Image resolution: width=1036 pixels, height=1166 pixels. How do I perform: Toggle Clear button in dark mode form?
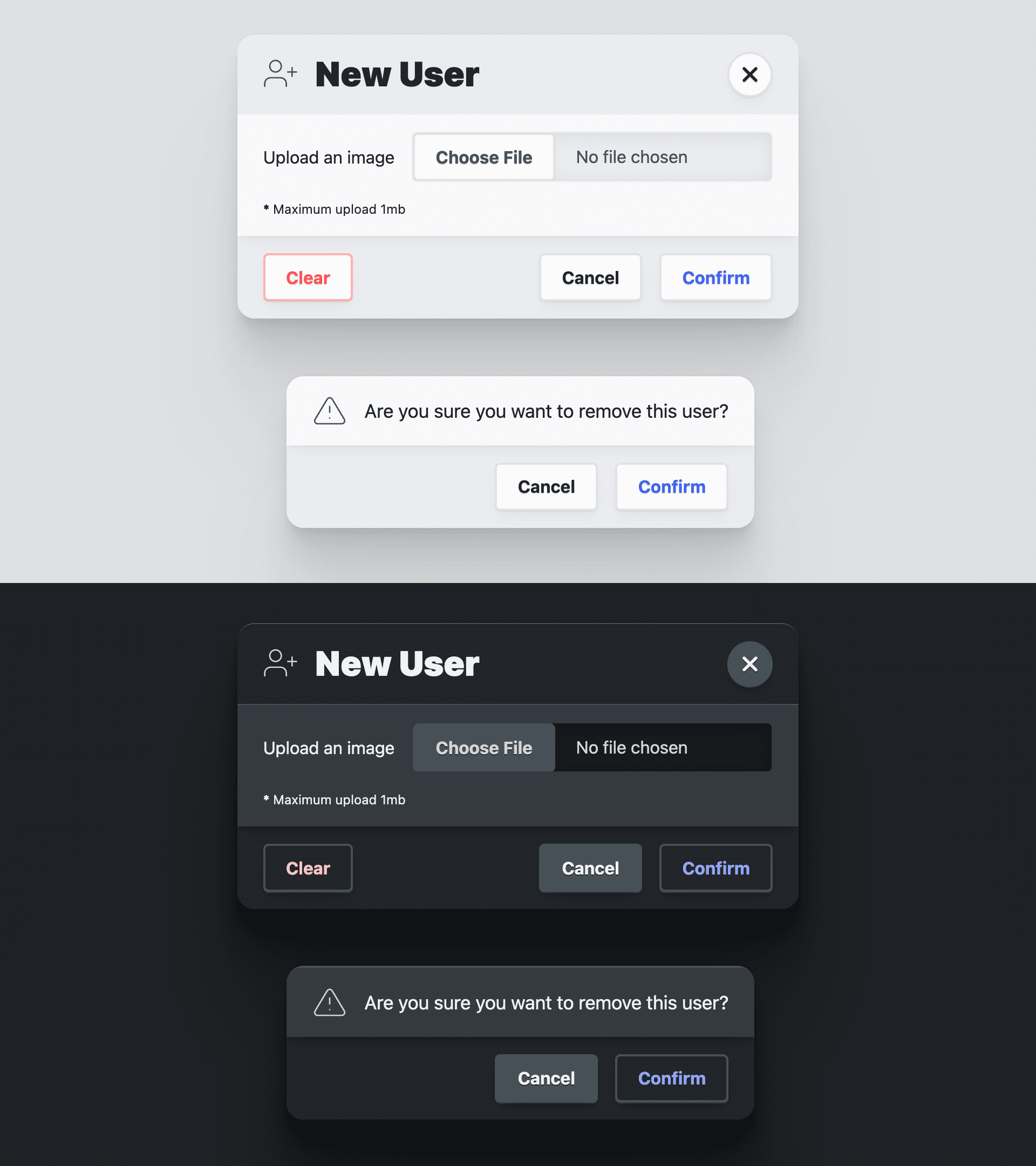click(x=308, y=867)
